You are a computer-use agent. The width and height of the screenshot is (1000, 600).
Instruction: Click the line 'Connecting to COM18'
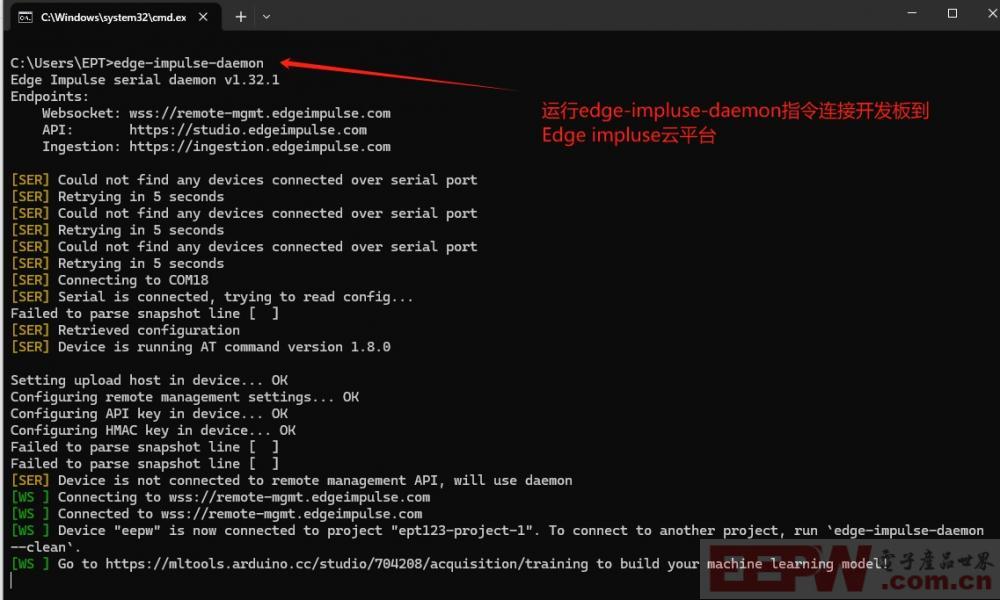click(133, 280)
